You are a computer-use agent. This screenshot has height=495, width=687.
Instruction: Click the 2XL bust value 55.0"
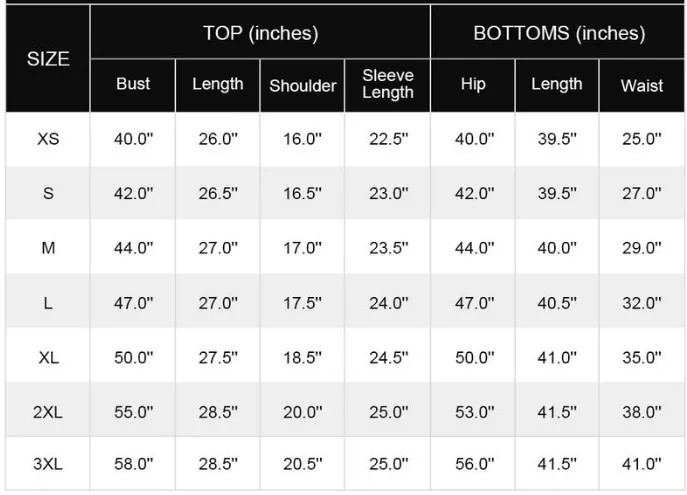click(x=133, y=410)
